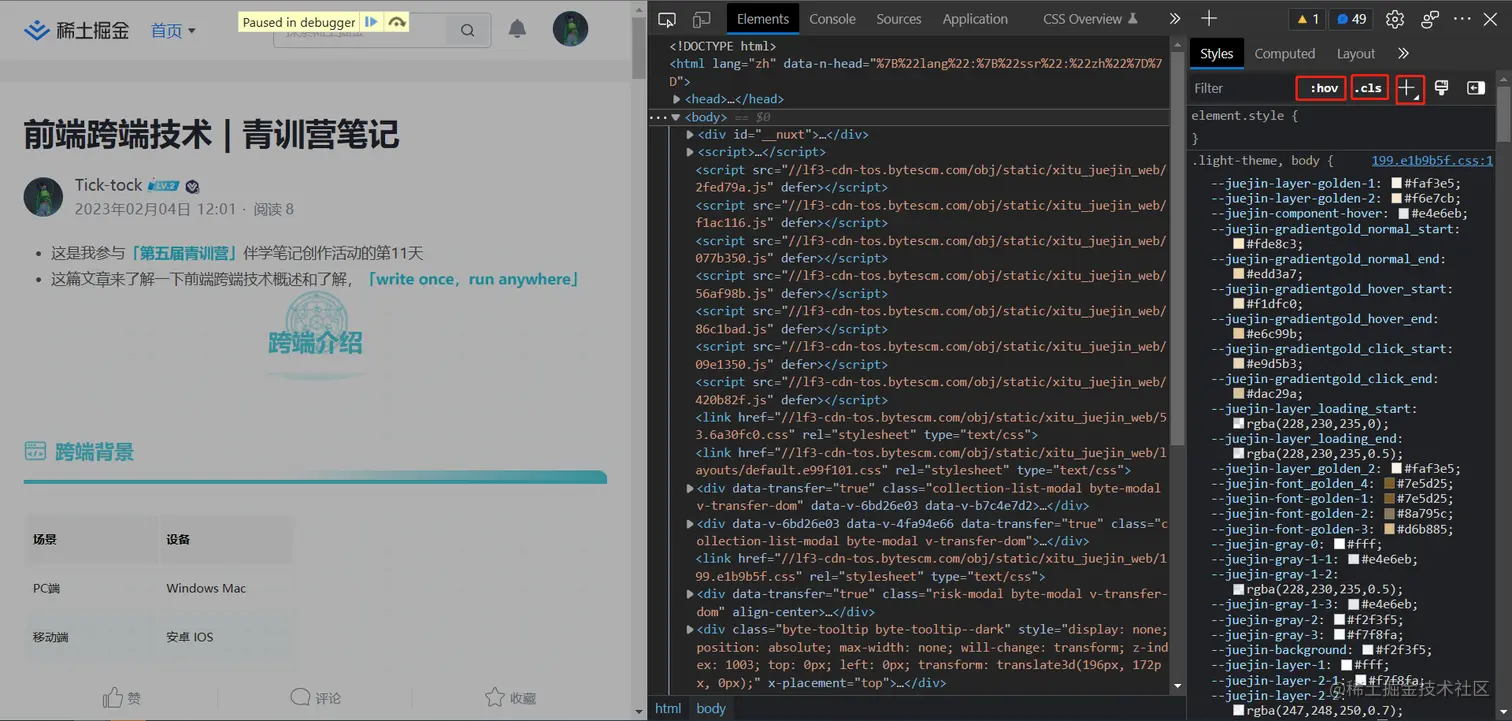1512x721 pixels.
Task: Open the issues counter showing 49
Action: [x=1352, y=19]
